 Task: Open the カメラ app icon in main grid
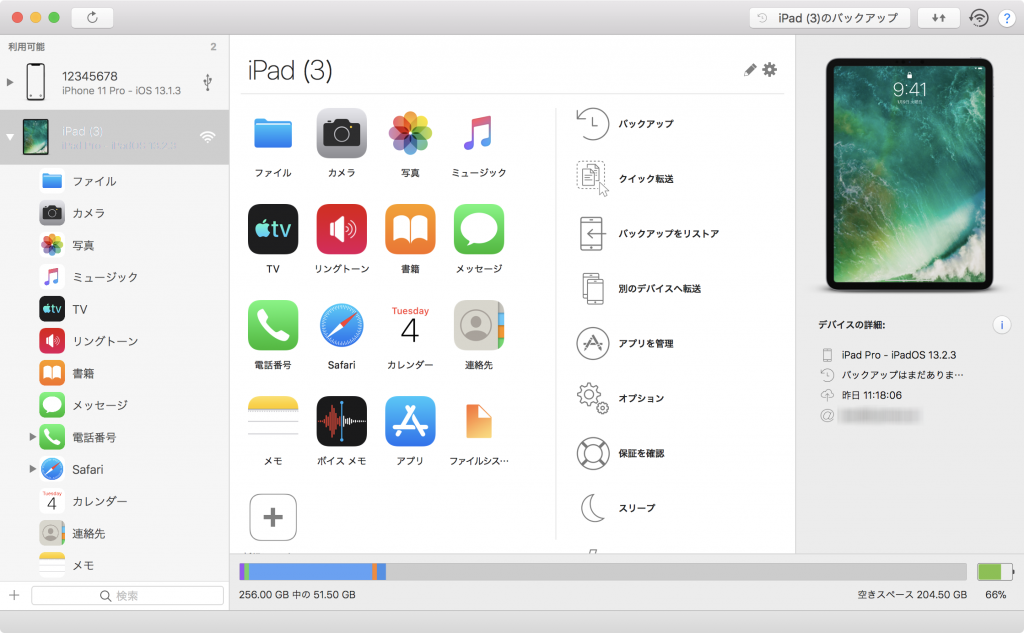coord(342,133)
